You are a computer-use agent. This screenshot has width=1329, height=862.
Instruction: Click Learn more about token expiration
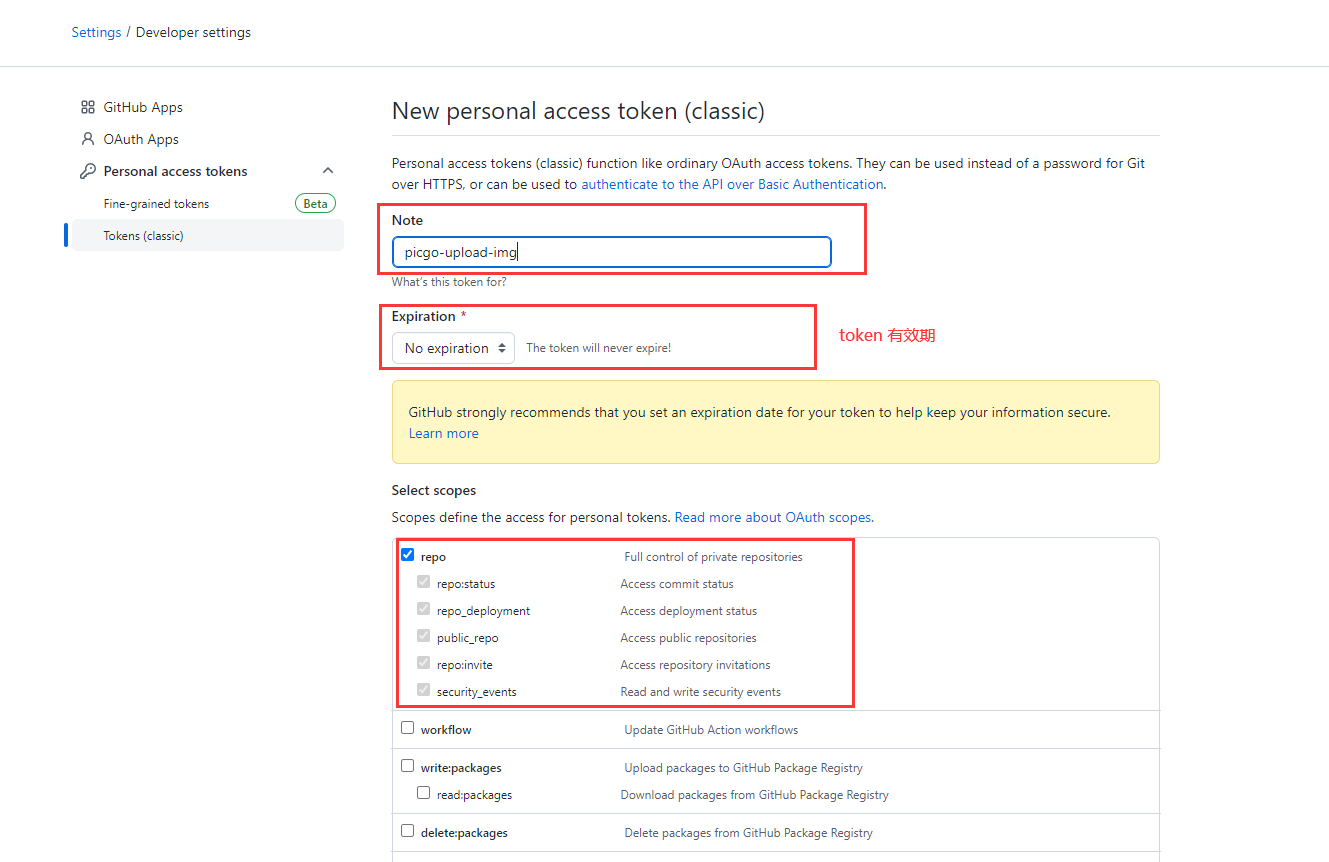[x=443, y=433]
